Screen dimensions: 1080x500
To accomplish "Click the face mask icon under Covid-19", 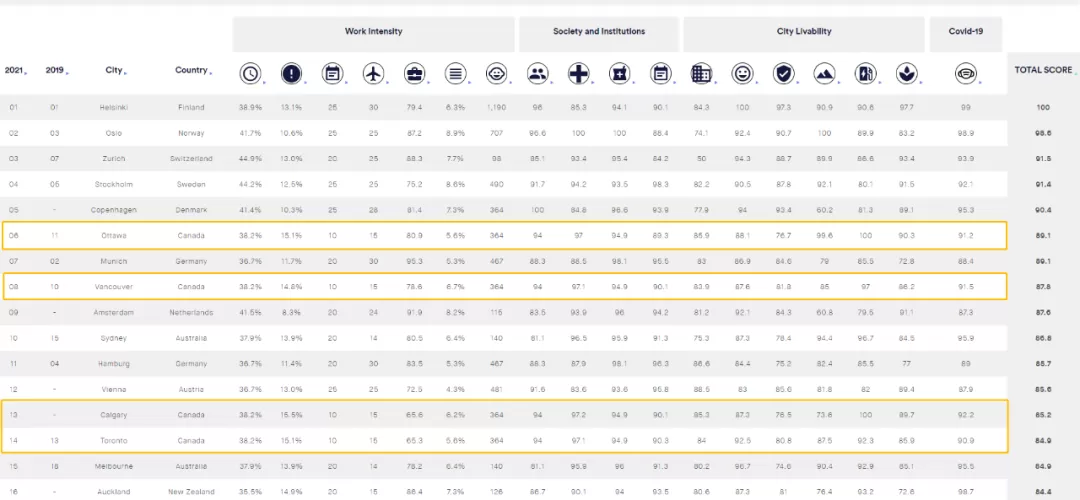I will 966,73.
